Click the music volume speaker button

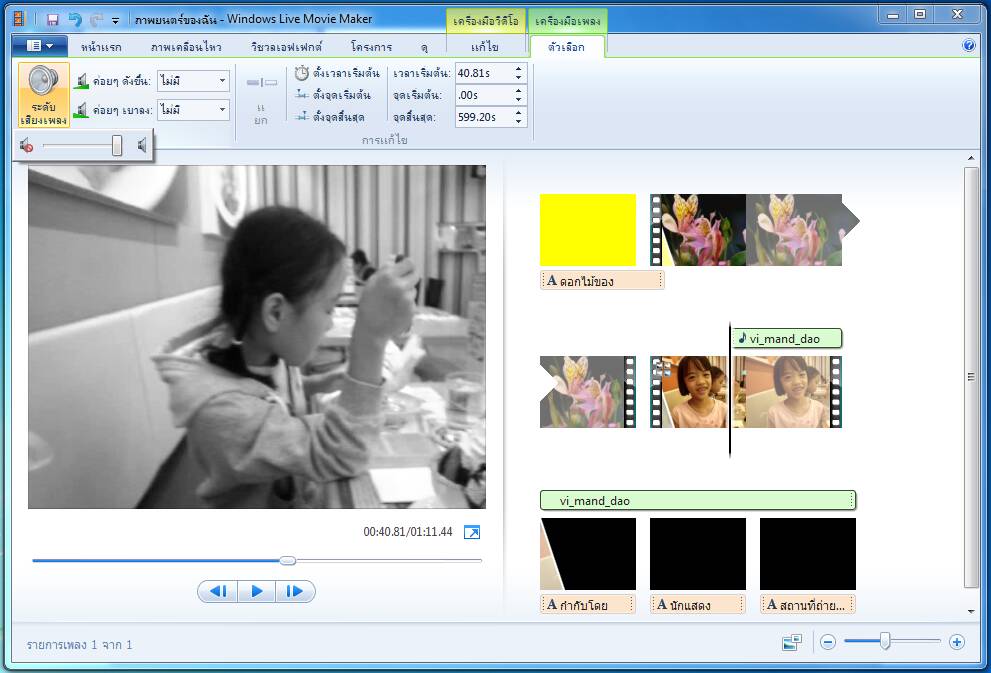coord(44,95)
